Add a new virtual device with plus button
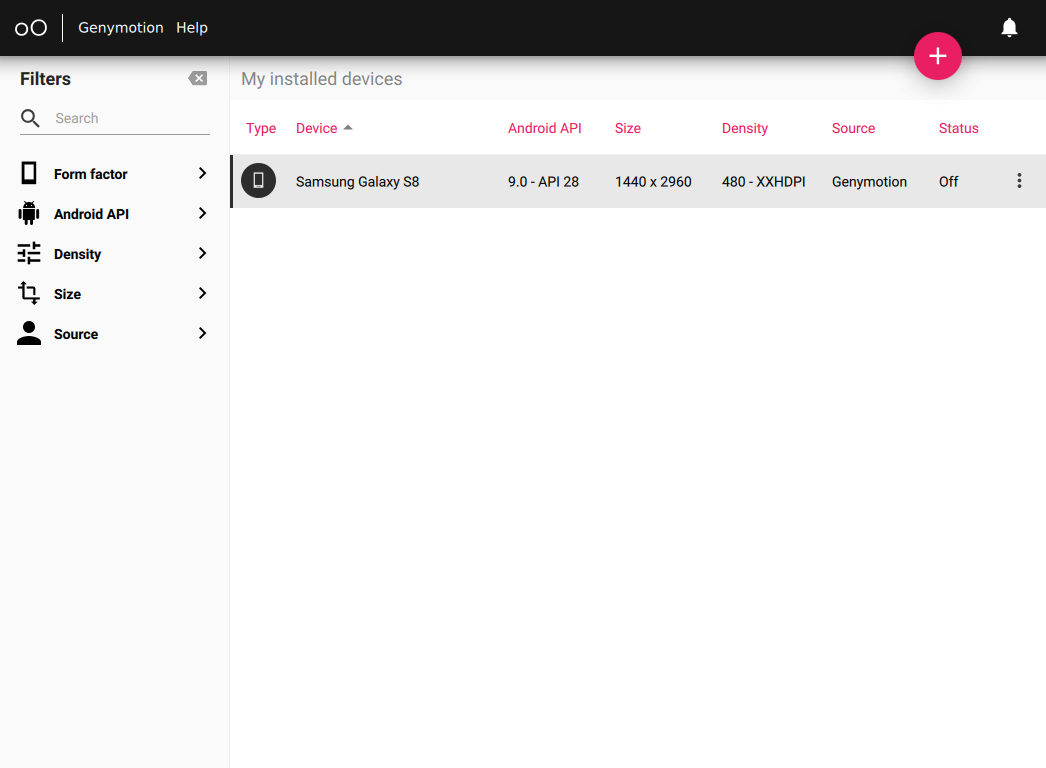1046x768 pixels. (937, 56)
